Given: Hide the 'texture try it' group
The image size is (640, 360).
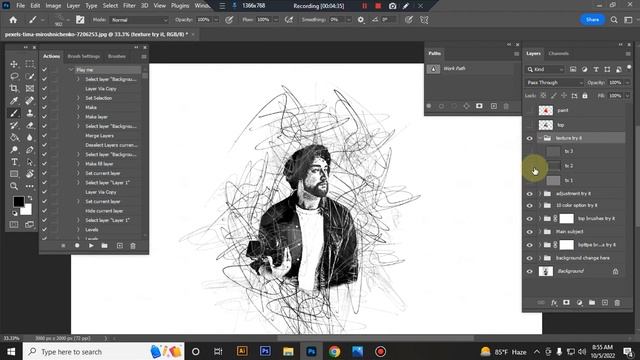Looking at the screenshot, I should [x=529, y=138].
